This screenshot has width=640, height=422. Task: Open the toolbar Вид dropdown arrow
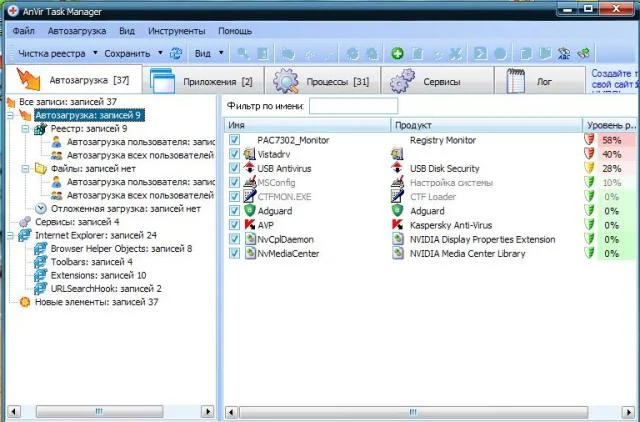221,53
